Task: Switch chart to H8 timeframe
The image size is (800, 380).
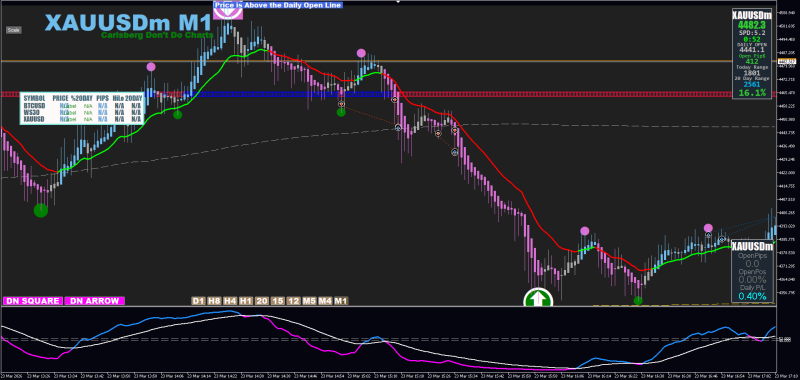Action: [214, 301]
